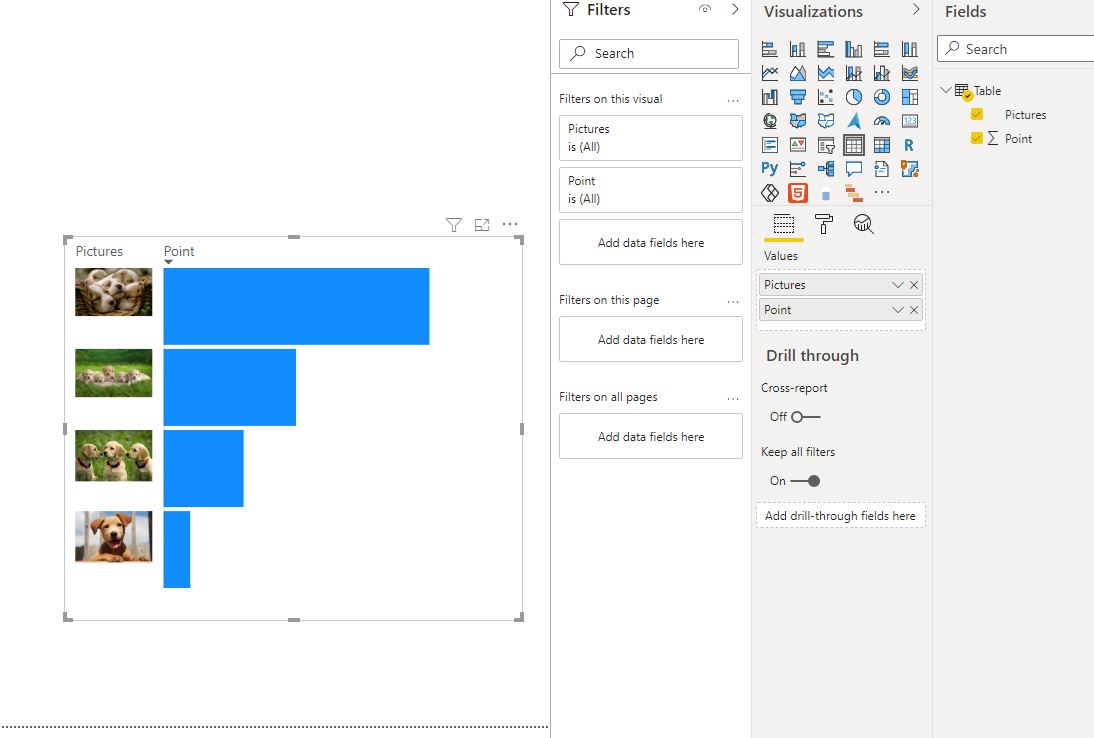Image resolution: width=1094 pixels, height=738 pixels.
Task: Remove Pictures field from Values
Action: coord(914,285)
